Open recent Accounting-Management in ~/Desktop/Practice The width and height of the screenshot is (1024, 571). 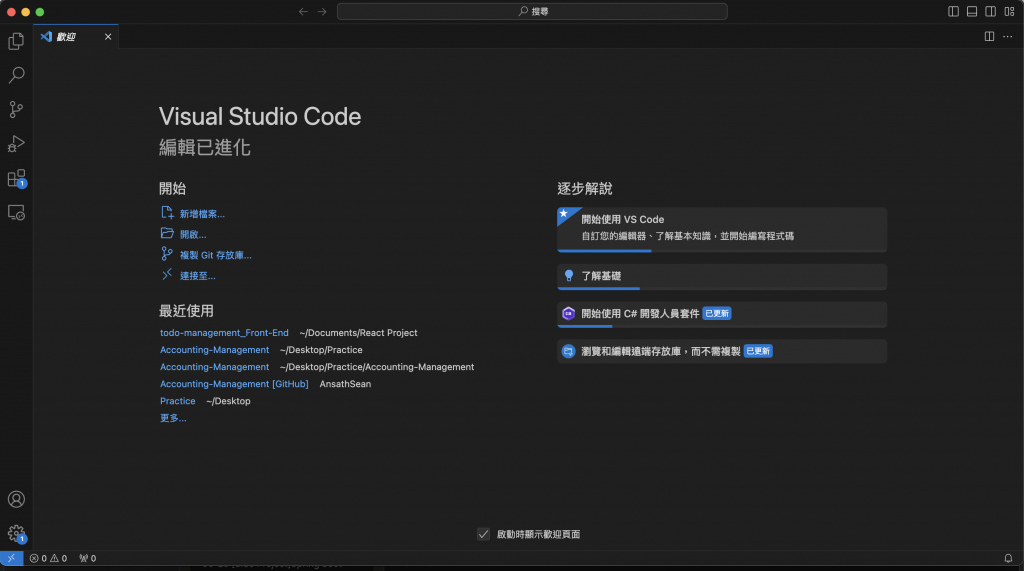[214, 350]
